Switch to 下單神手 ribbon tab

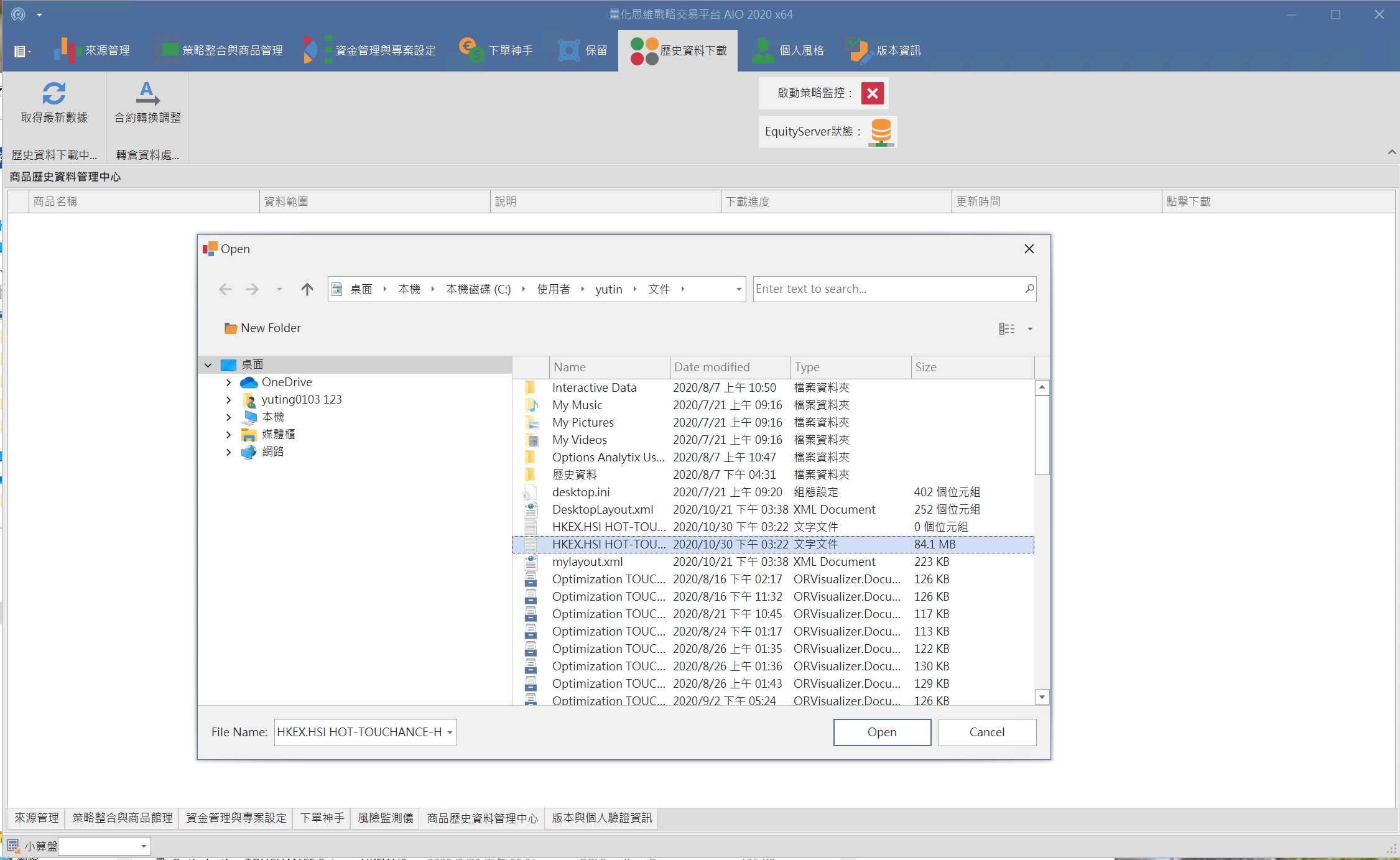[496, 50]
